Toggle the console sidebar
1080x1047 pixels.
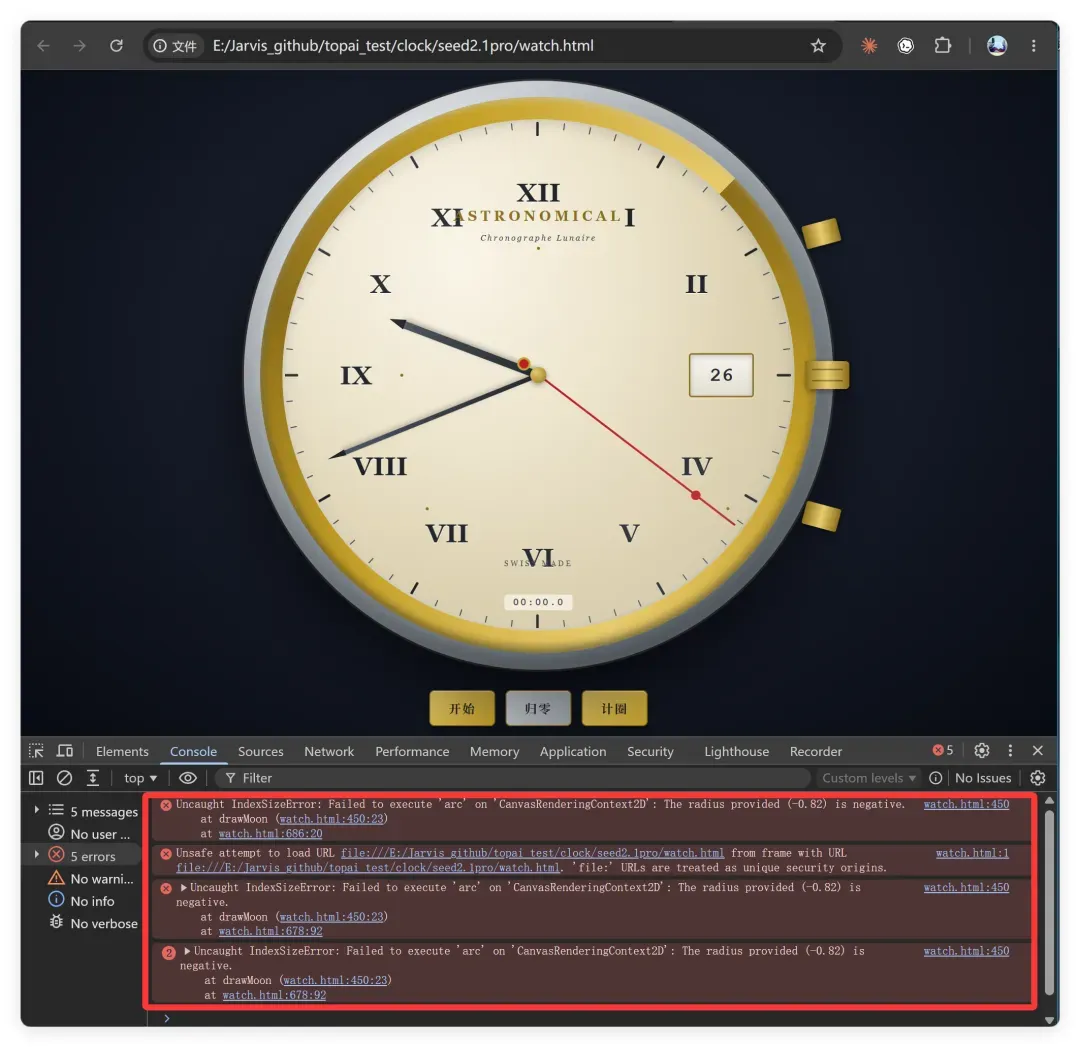(36, 778)
